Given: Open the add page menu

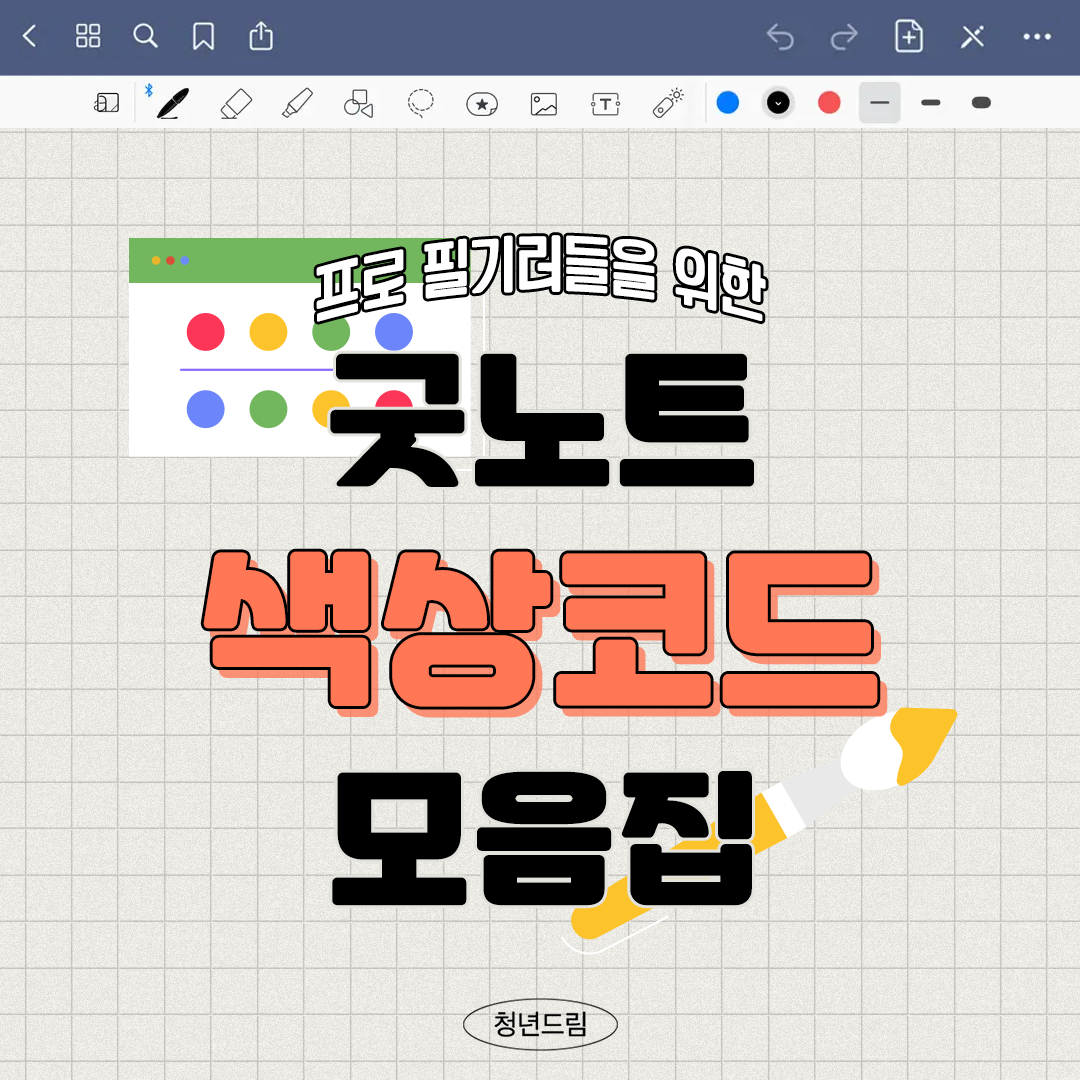Looking at the screenshot, I should [908, 37].
